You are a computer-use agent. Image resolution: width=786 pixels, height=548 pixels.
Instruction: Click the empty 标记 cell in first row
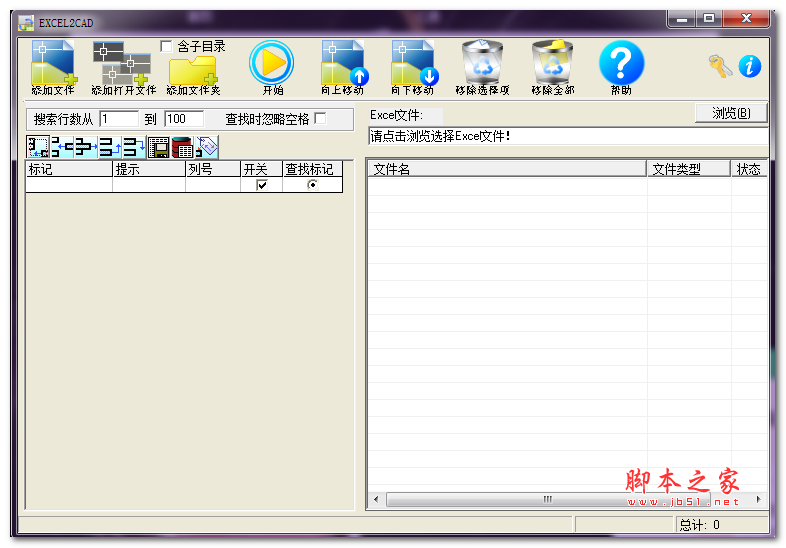point(69,185)
